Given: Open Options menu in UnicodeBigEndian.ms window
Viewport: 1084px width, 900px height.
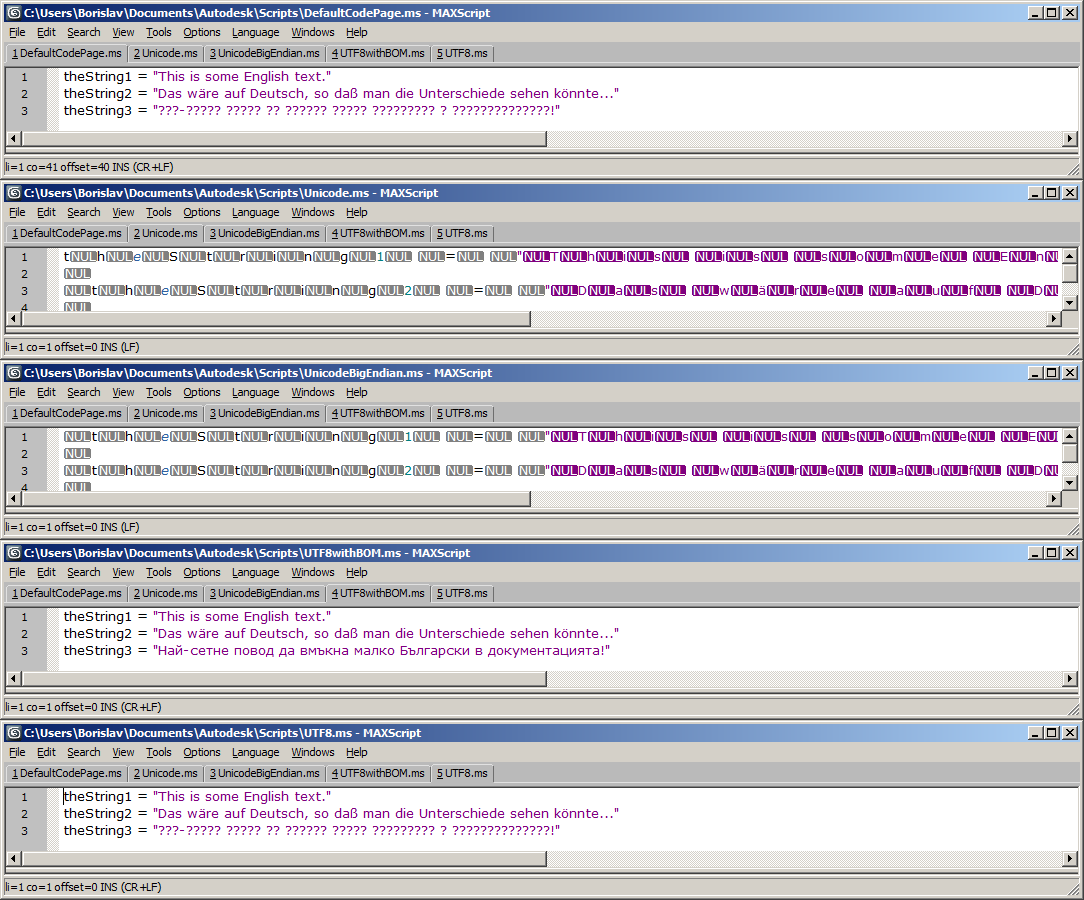Looking at the screenshot, I should [x=202, y=392].
